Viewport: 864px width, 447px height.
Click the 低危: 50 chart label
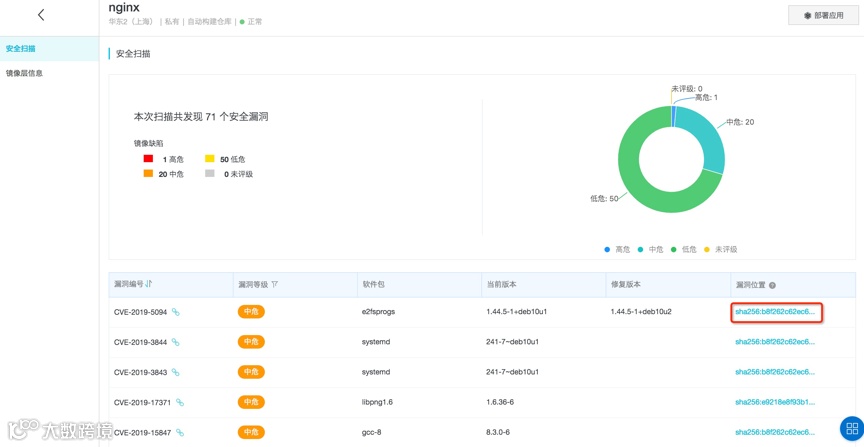(x=604, y=198)
